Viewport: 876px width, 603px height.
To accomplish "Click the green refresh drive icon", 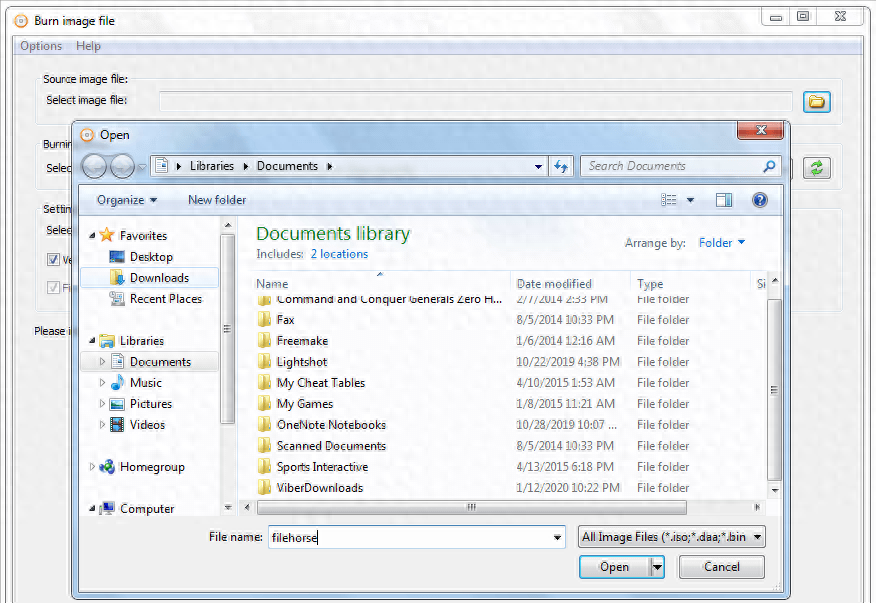I will tap(817, 168).
